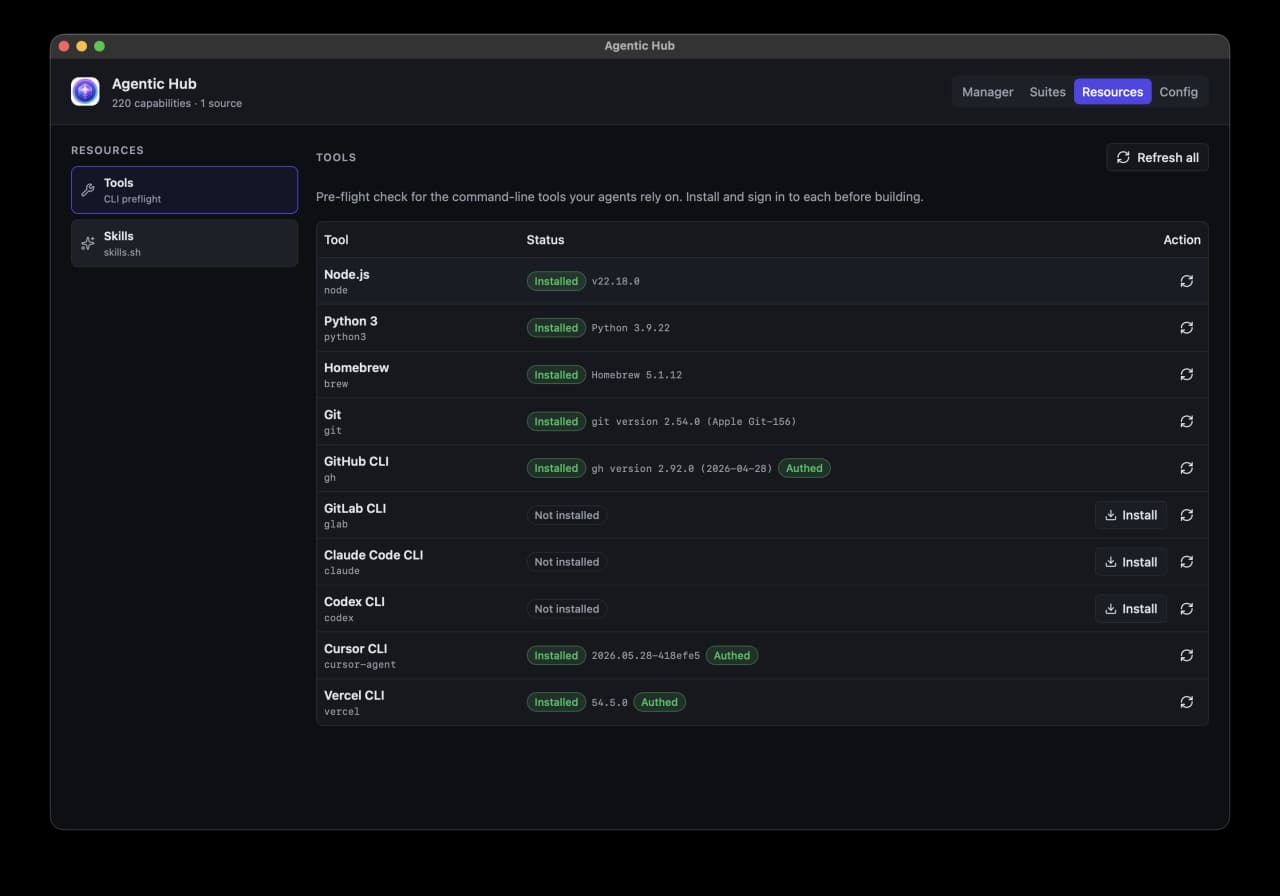Image resolution: width=1280 pixels, height=896 pixels.
Task: Open Skills skills.sh in sidebar
Action: [184, 243]
